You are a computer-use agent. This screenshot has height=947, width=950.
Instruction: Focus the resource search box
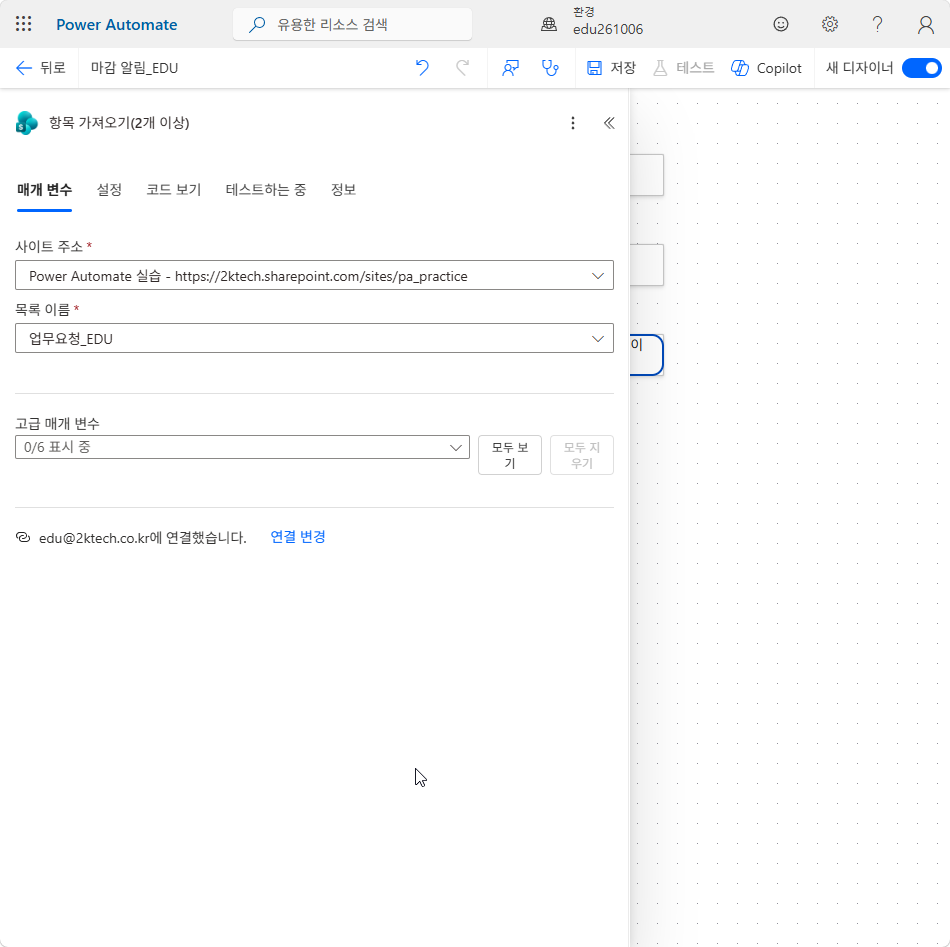coord(352,24)
